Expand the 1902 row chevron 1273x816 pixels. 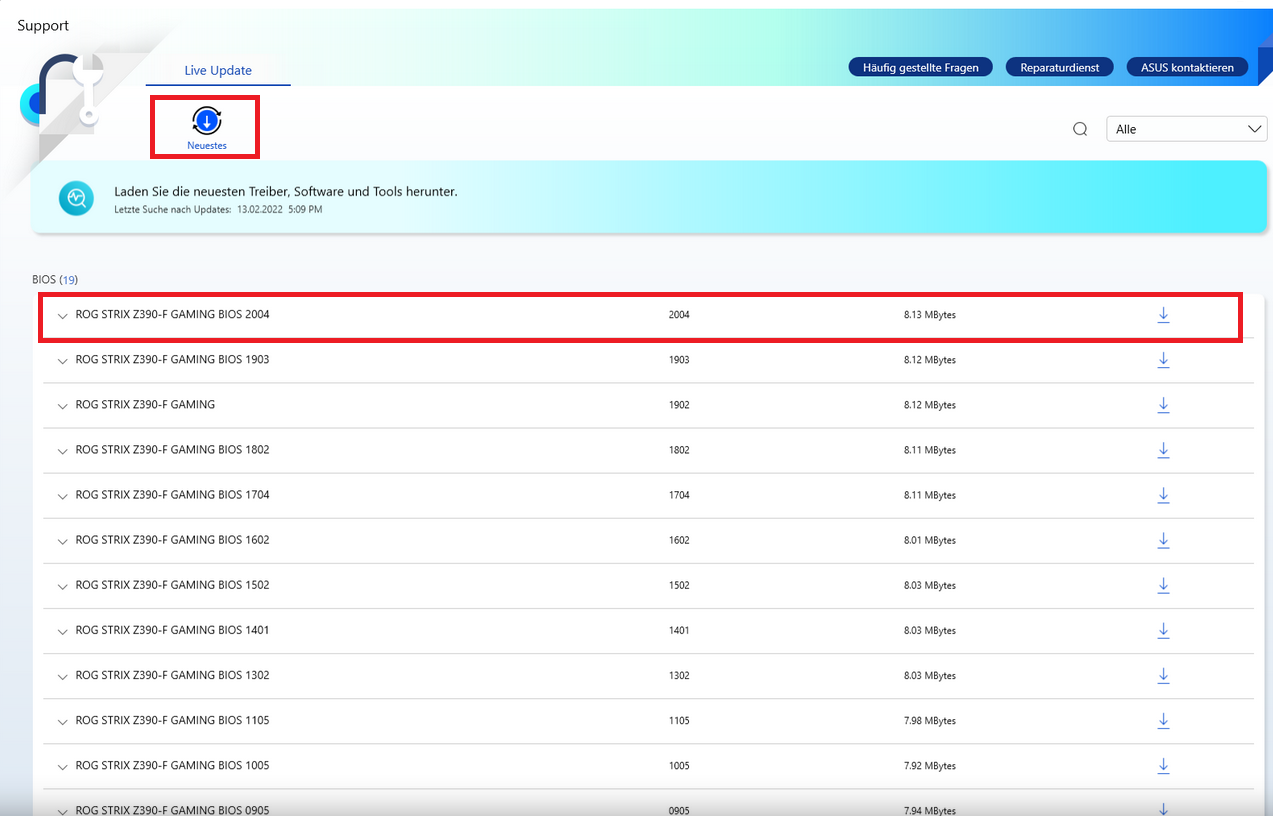tap(63, 406)
